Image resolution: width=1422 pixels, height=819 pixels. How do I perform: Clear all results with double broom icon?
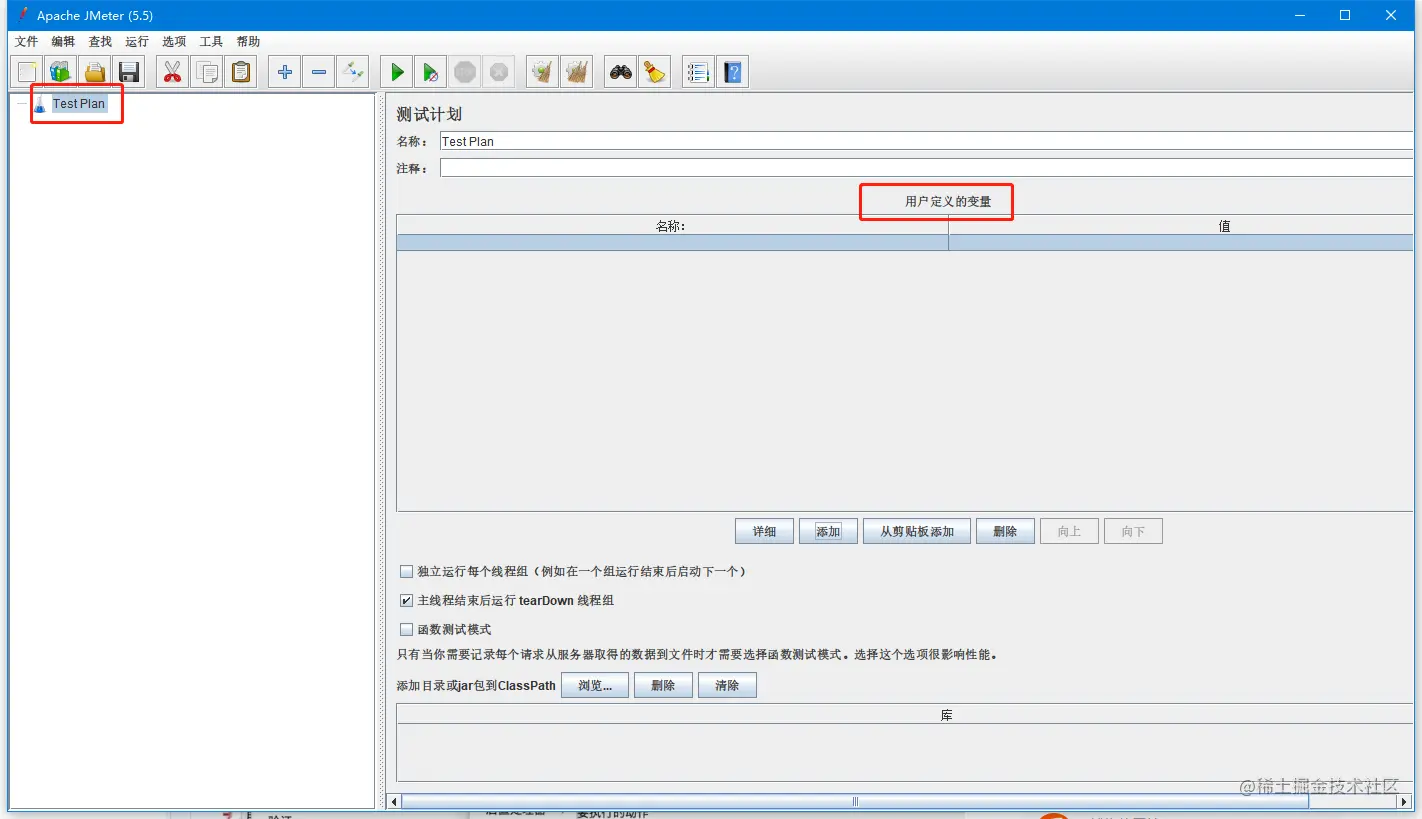pos(577,72)
